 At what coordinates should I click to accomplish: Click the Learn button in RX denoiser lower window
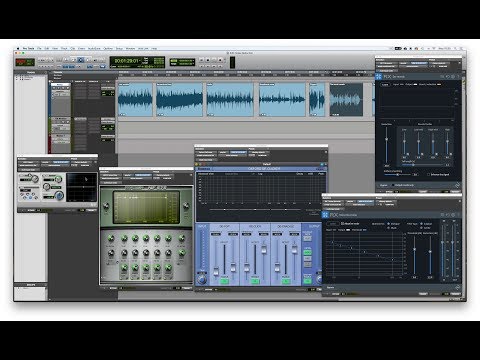332,224
